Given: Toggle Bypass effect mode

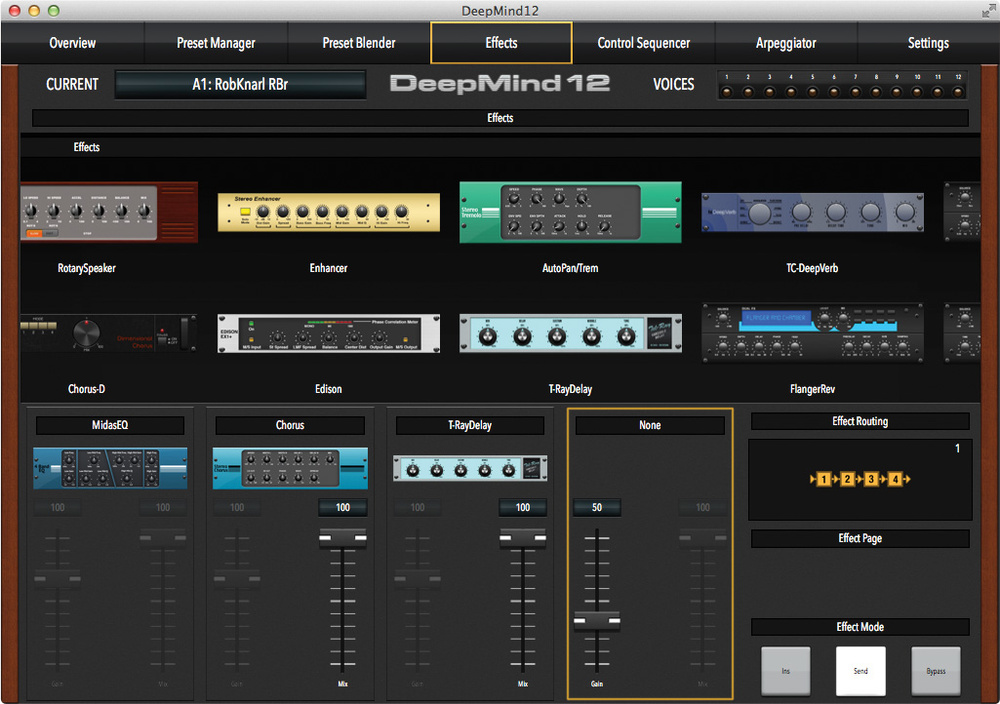Looking at the screenshot, I should (x=935, y=670).
